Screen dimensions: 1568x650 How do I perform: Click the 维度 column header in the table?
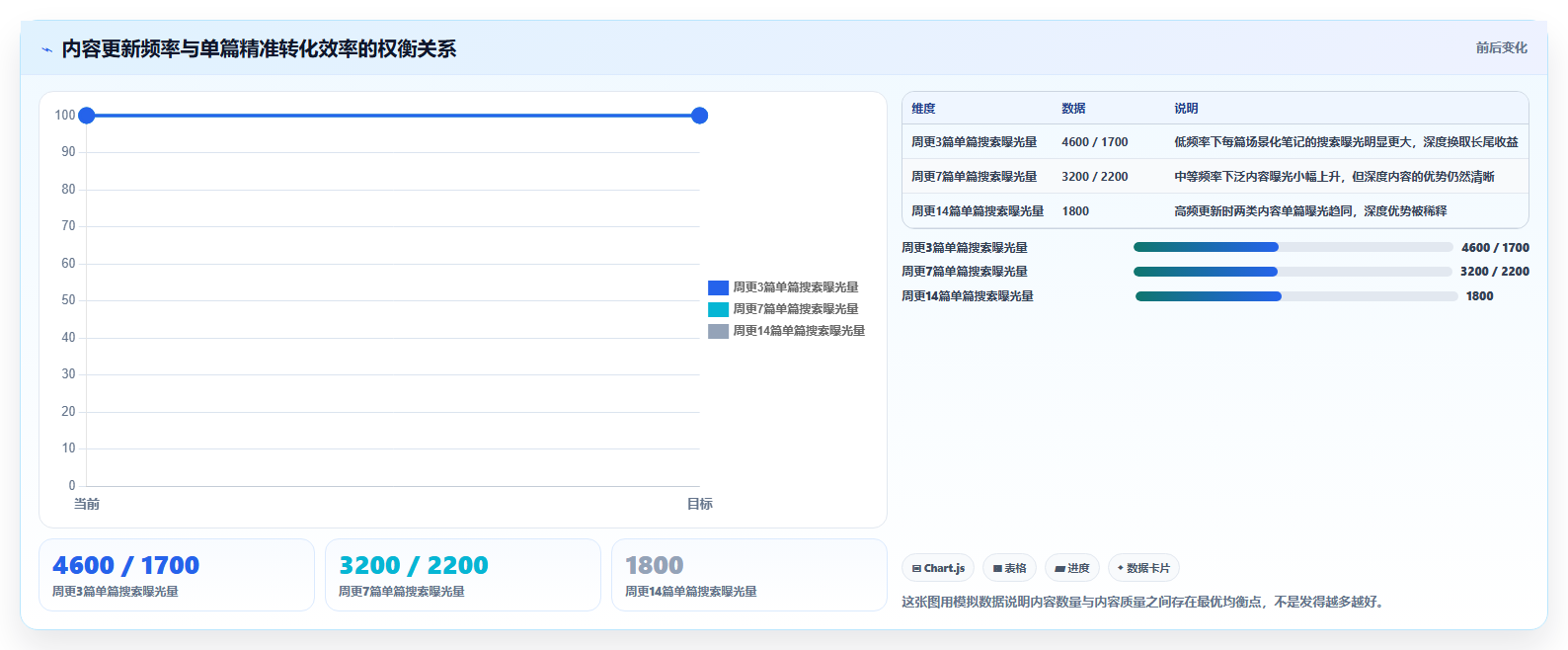[x=923, y=109]
